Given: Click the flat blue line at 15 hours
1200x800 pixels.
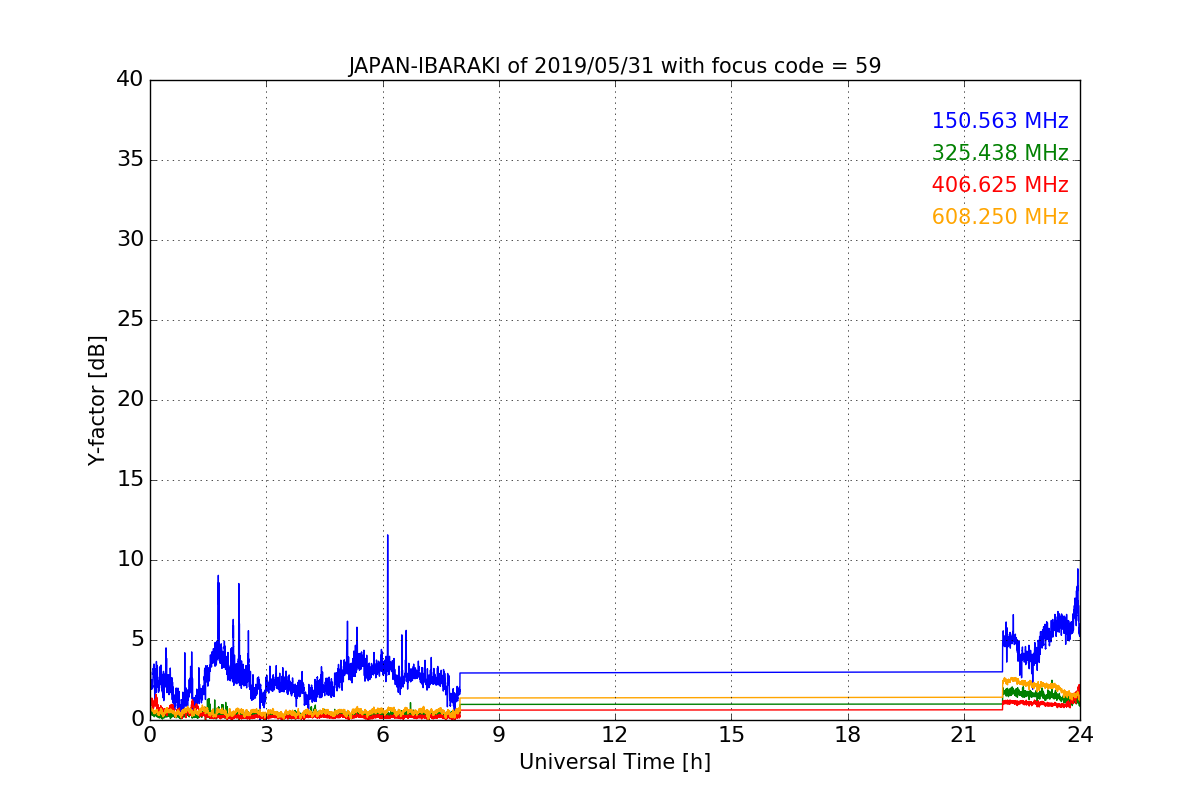Looking at the screenshot, I should click(731, 672).
